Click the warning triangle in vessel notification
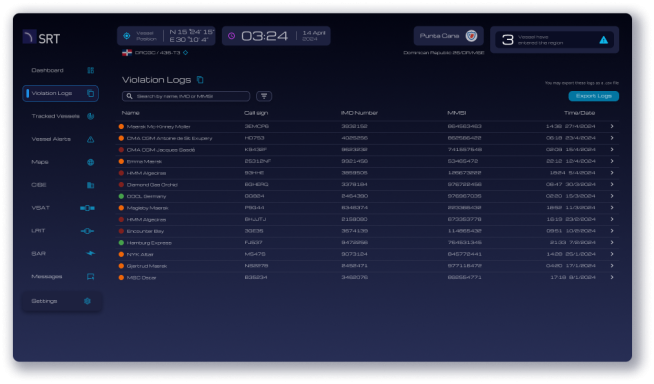 (x=603, y=40)
